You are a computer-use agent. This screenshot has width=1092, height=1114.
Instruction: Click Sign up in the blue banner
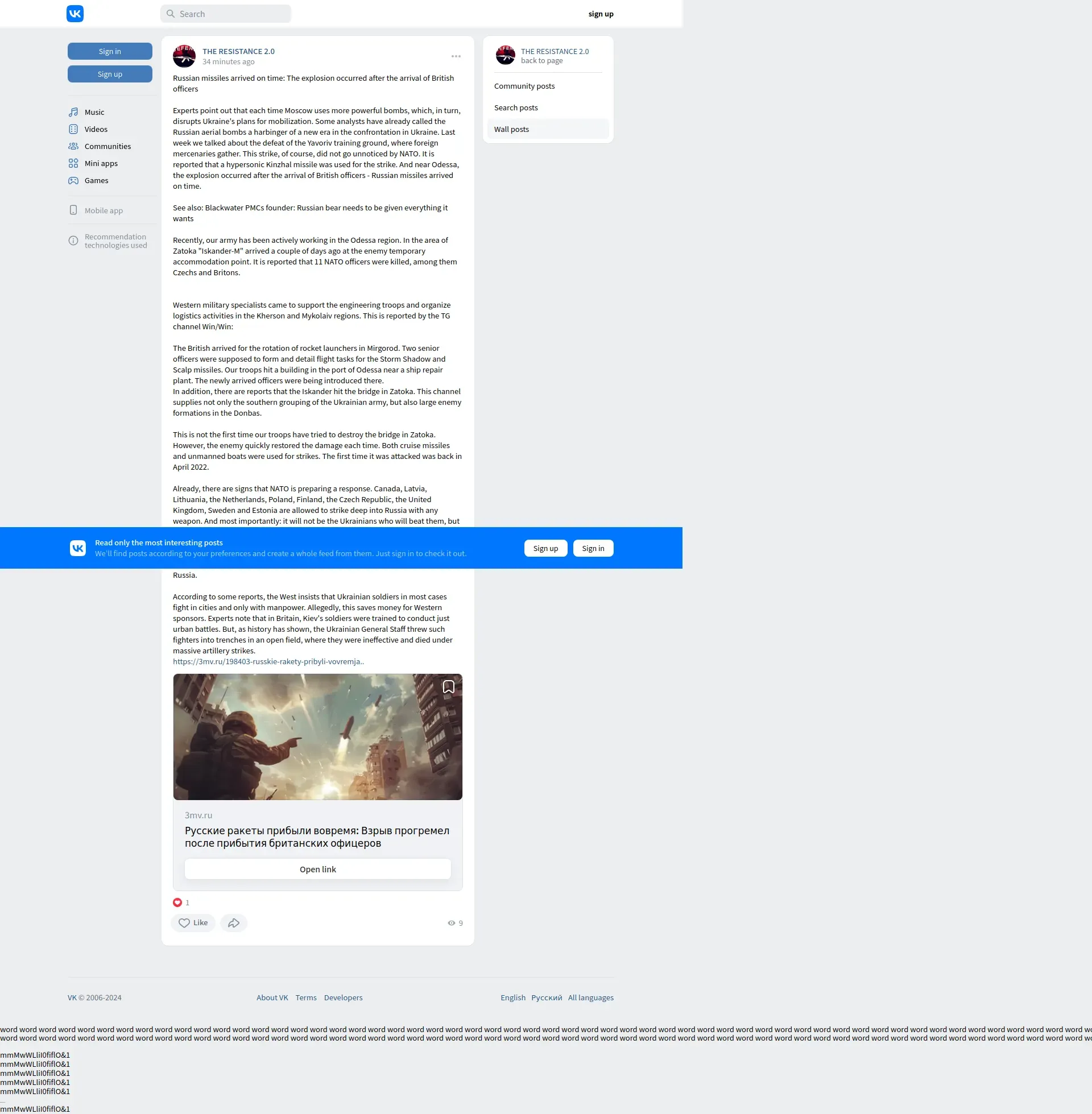pyautogui.click(x=545, y=549)
